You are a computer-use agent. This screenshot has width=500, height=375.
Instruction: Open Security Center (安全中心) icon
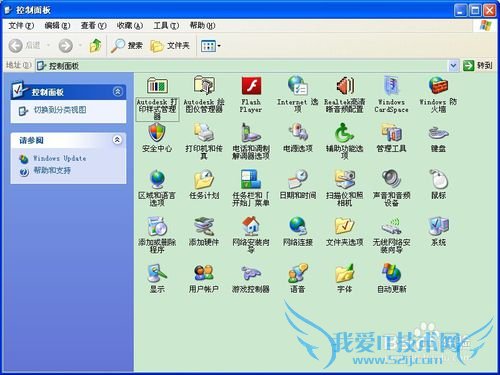point(157,132)
